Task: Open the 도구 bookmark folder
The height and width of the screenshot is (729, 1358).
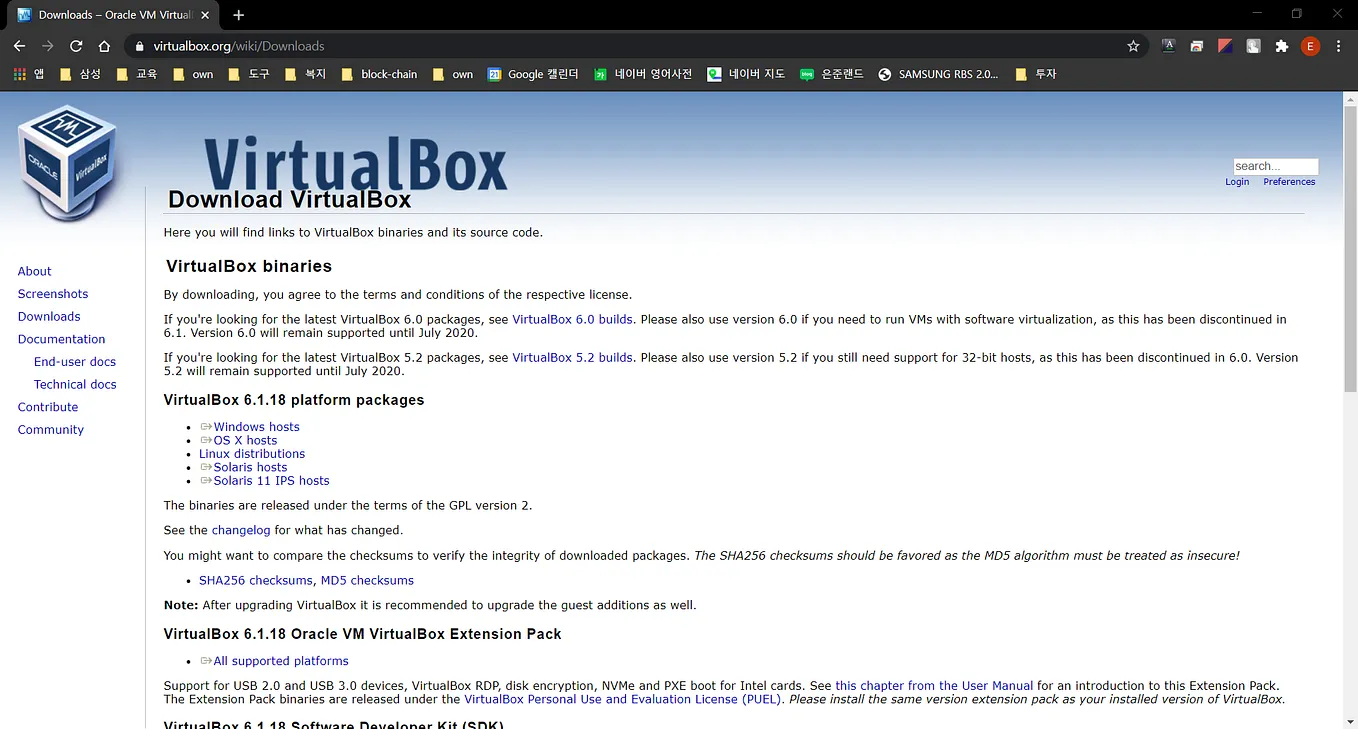Action: coord(249,74)
